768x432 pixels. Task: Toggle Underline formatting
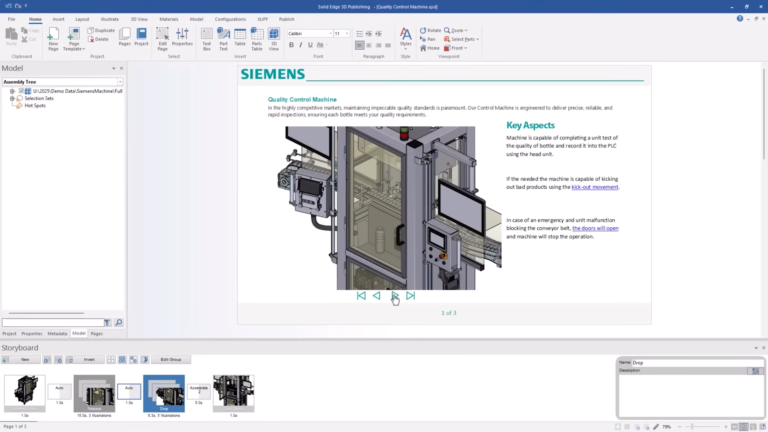click(x=310, y=45)
